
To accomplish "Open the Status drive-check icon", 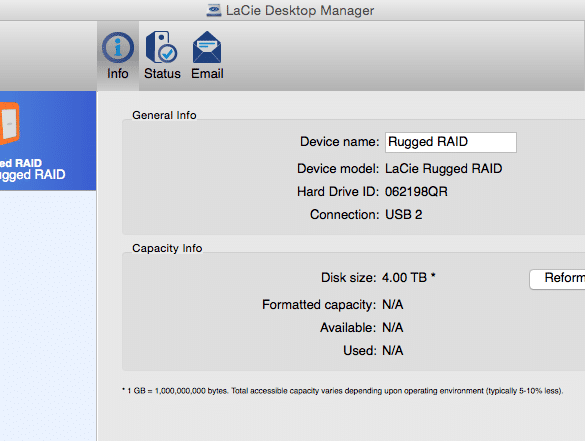I will pyautogui.click(x=162, y=47).
